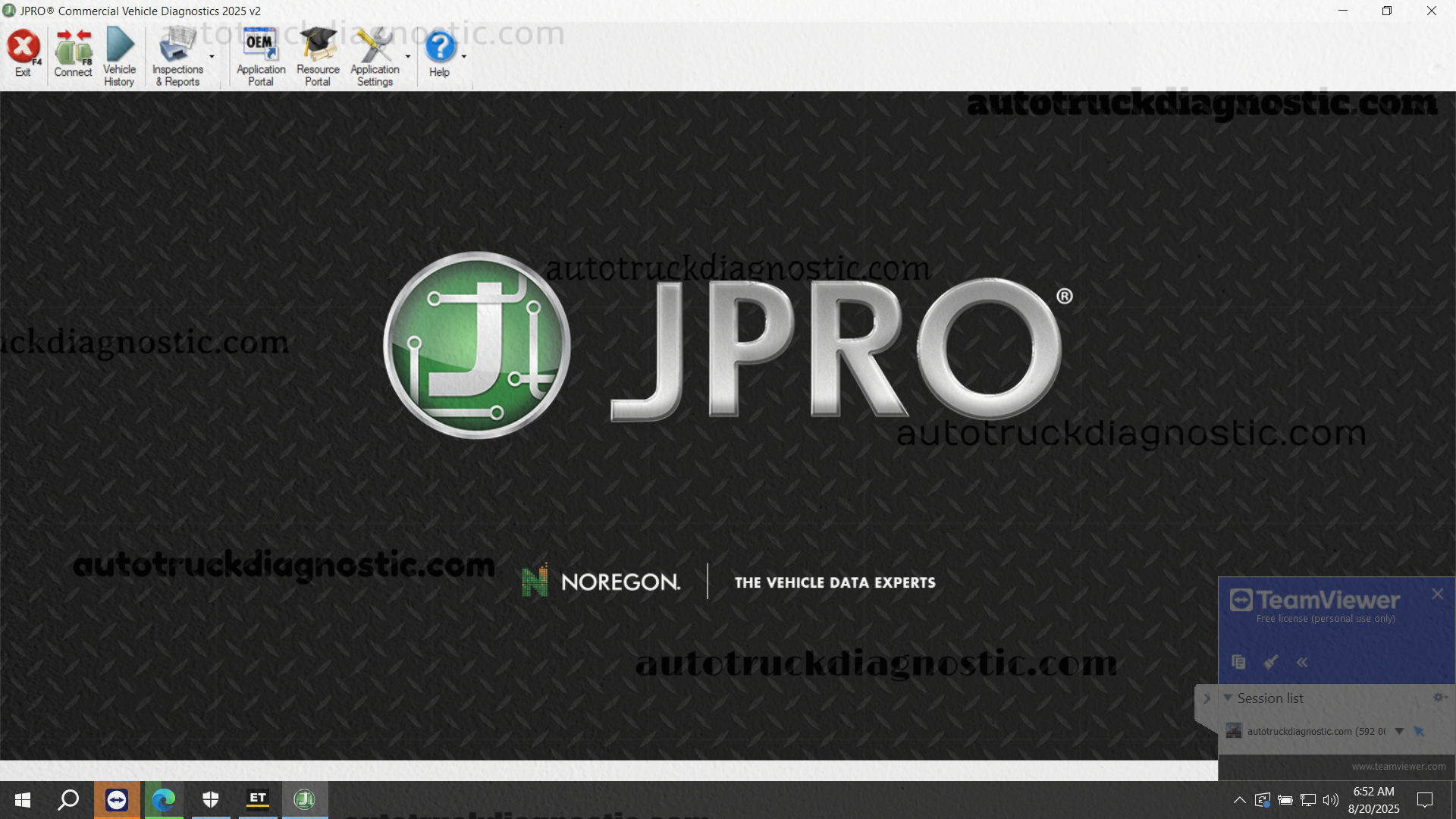Follow the www.teamviewer.com link
This screenshot has height=819, width=1456.
[x=1398, y=766]
